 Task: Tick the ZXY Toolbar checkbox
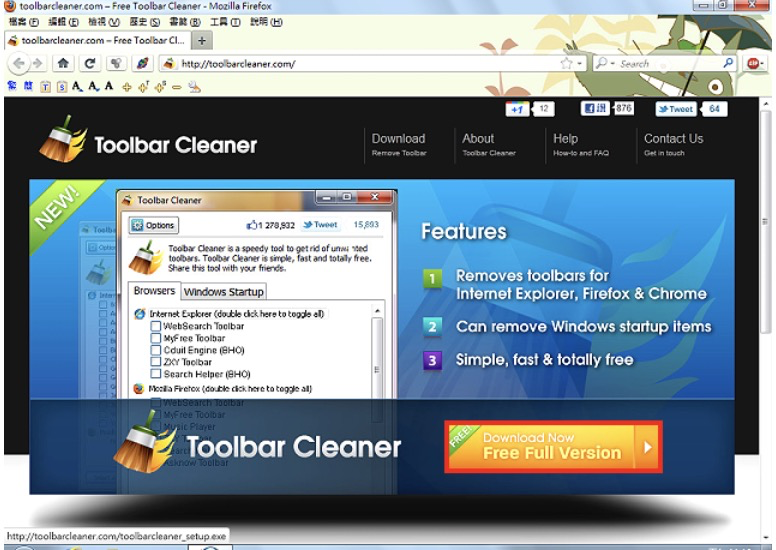(x=155, y=362)
